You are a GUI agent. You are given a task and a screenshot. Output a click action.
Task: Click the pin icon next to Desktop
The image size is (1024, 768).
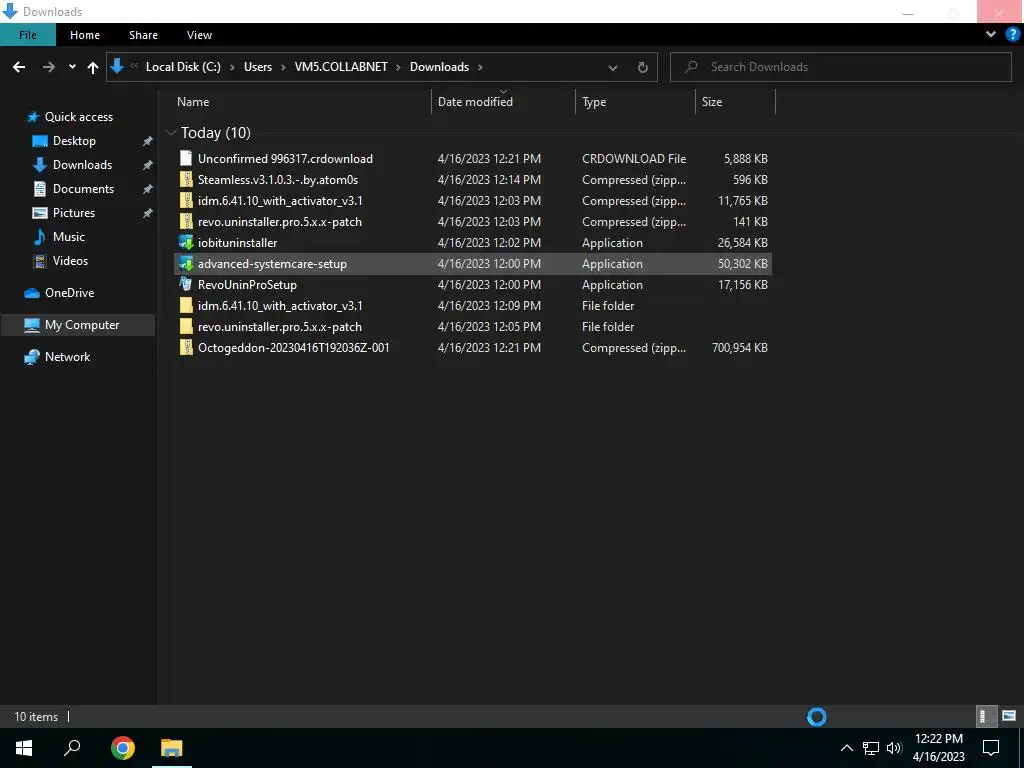(148, 141)
